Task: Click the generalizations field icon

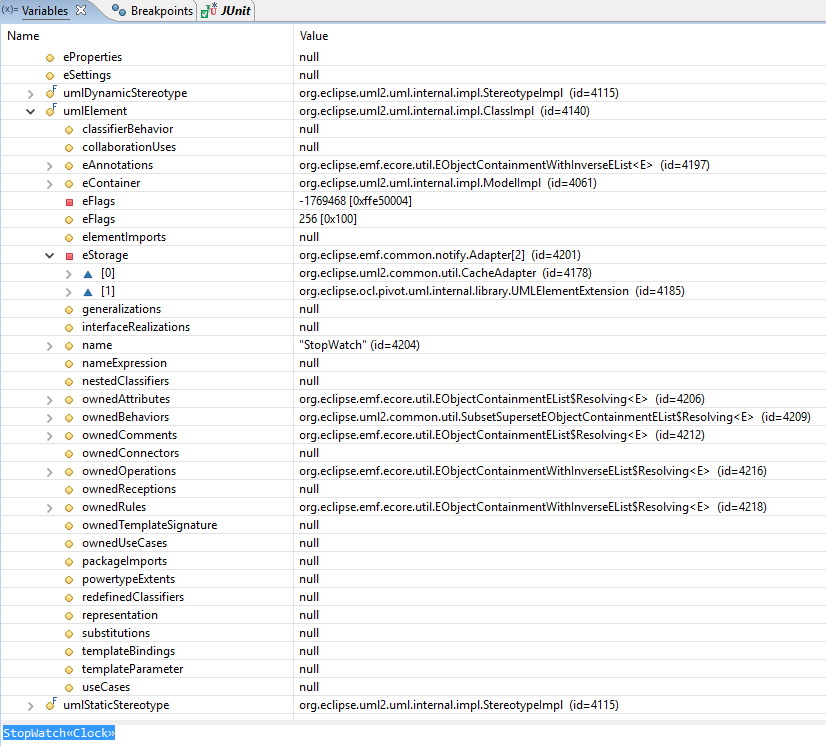Action: (x=69, y=310)
